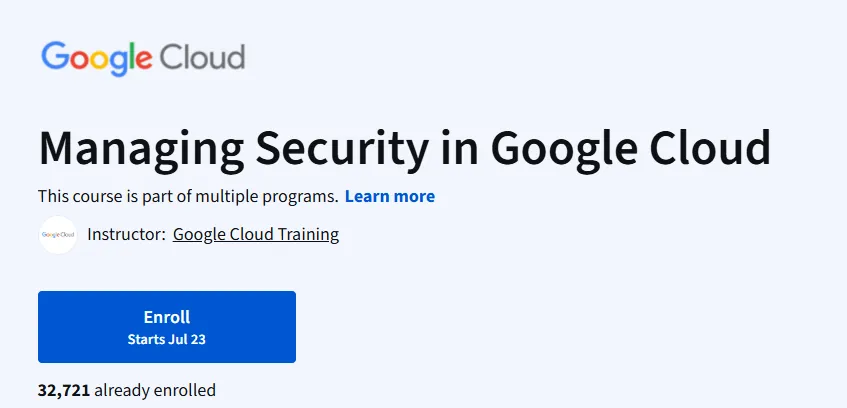Click the "Starts Jul 23" text on the button
Viewport: 847px width, 408px height.
167,339
